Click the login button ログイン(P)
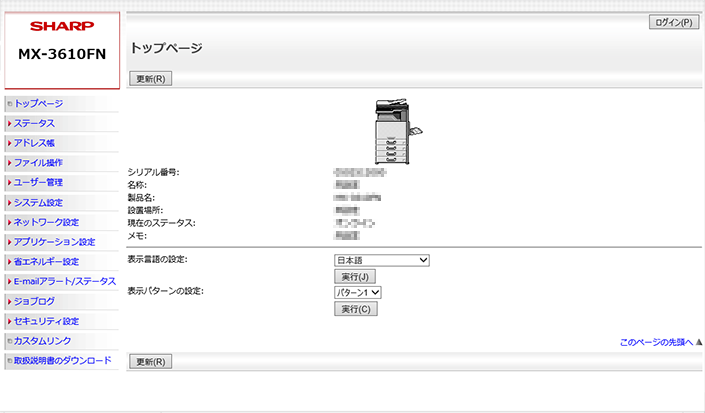This screenshot has width=705, height=413. pyautogui.click(x=673, y=22)
